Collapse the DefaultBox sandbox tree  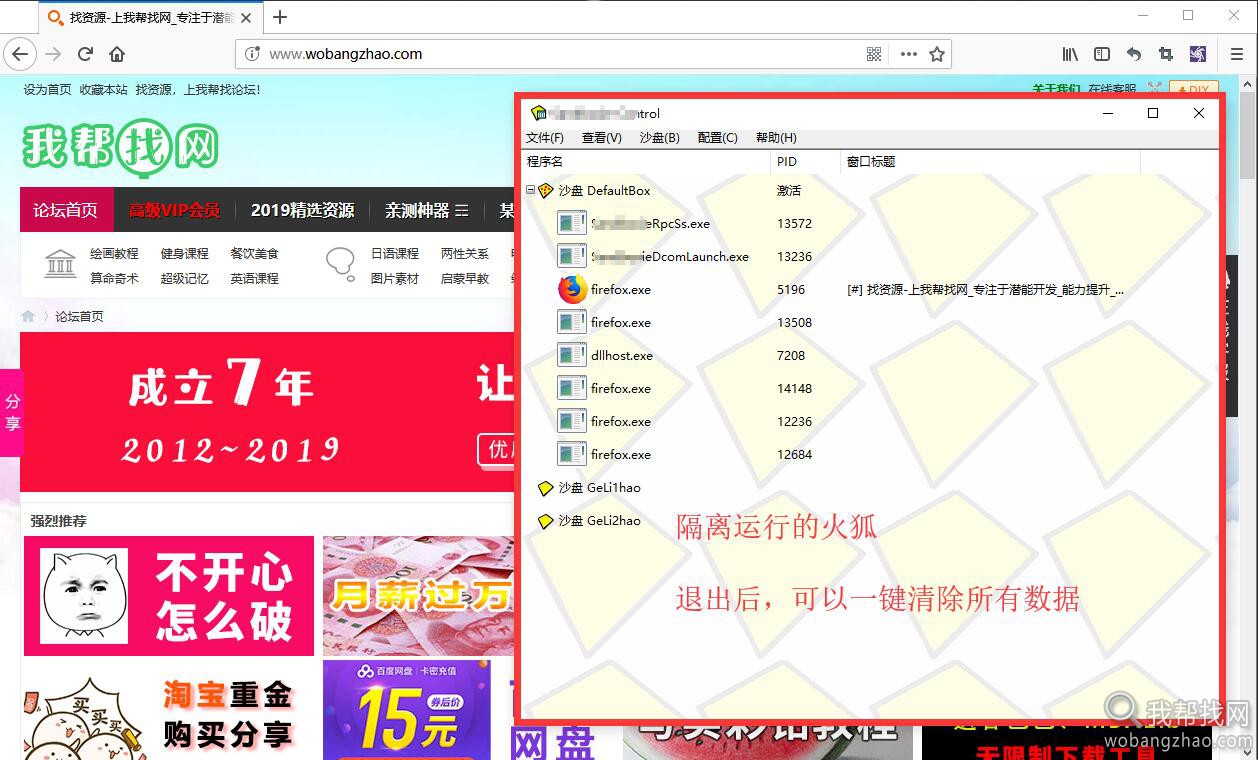(530, 190)
